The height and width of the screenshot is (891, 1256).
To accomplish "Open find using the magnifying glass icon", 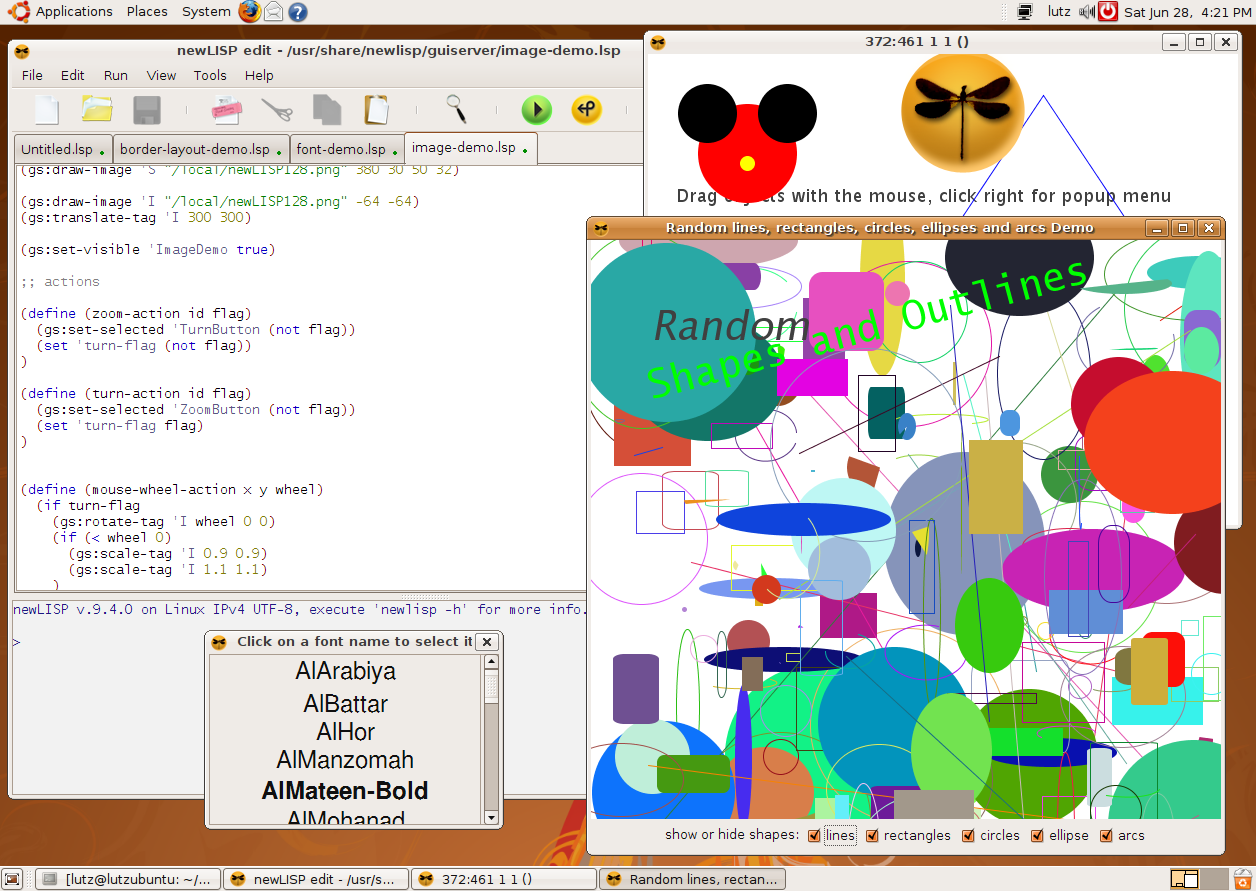I will (x=456, y=108).
